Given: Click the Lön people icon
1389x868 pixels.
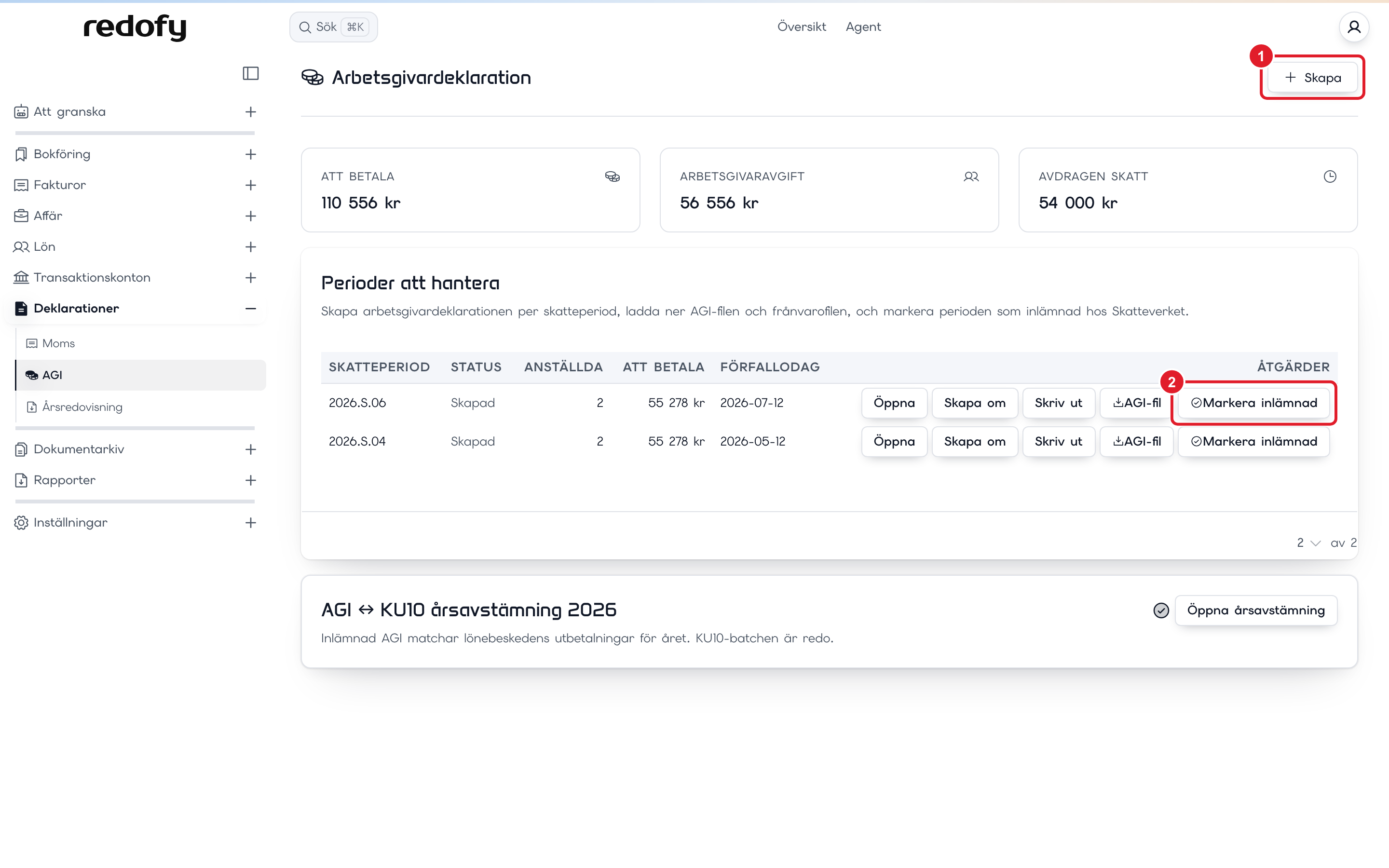Looking at the screenshot, I should 21,247.
